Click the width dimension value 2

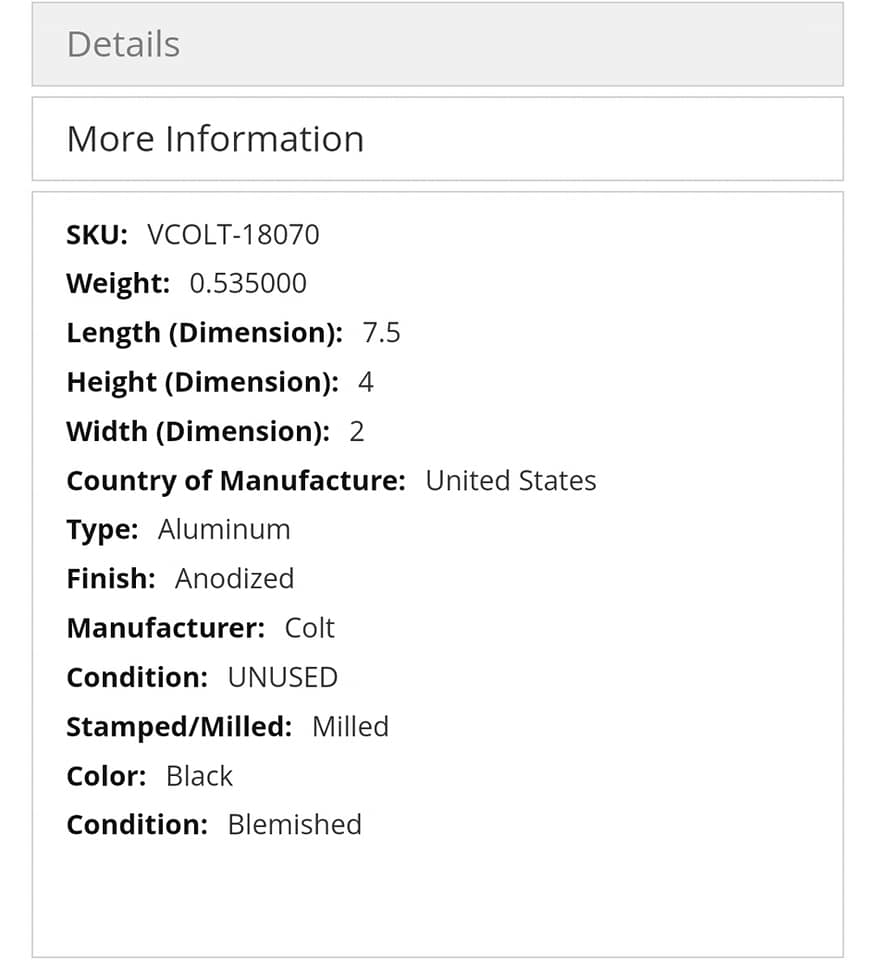(x=357, y=431)
